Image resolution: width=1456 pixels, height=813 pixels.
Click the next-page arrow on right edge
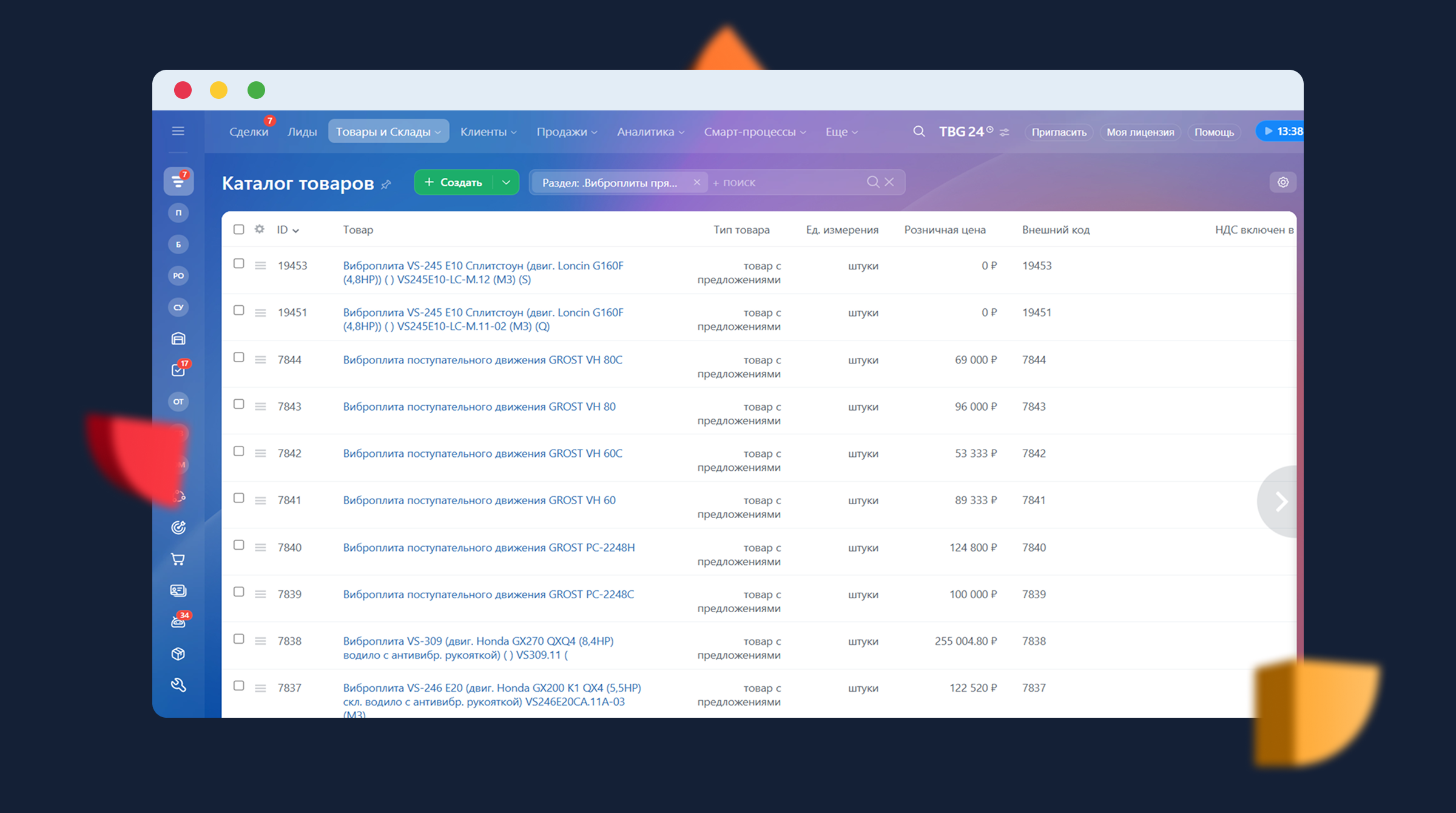(x=1280, y=501)
